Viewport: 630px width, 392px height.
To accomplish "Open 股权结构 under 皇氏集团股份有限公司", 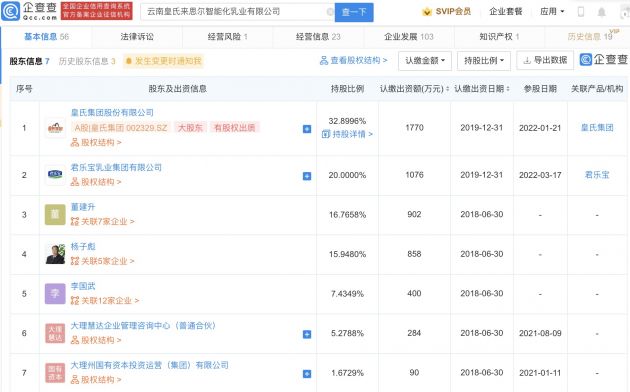I will 96,142.
